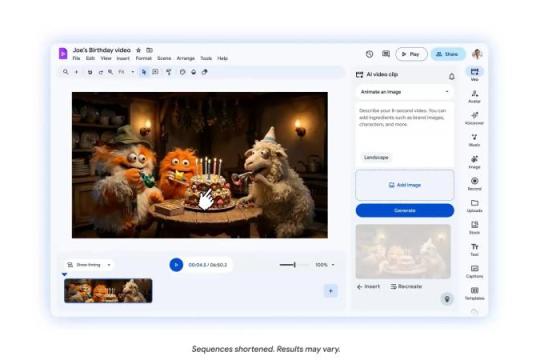Play the timeline with blue play button

tap(176, 265)
